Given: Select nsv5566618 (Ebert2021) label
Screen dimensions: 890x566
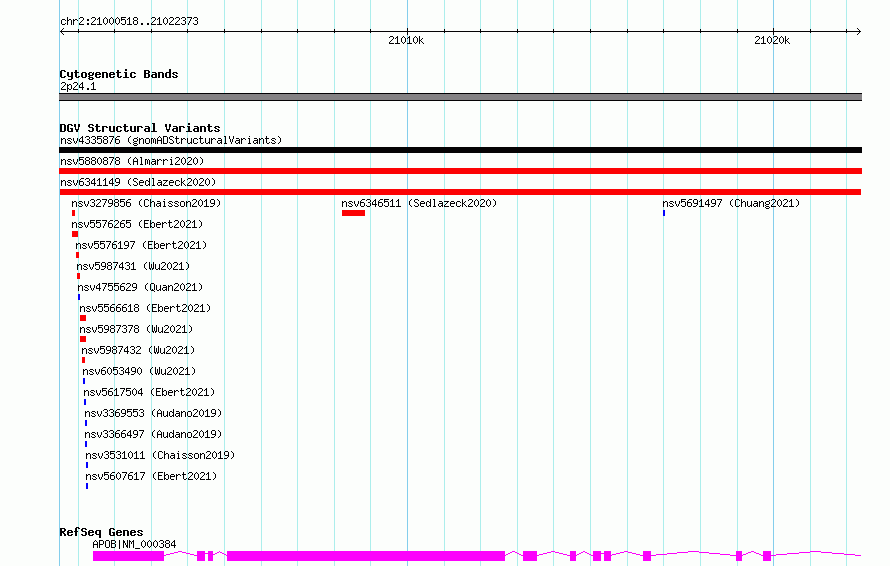Looking at the screenshot, I should coord(145,308).
